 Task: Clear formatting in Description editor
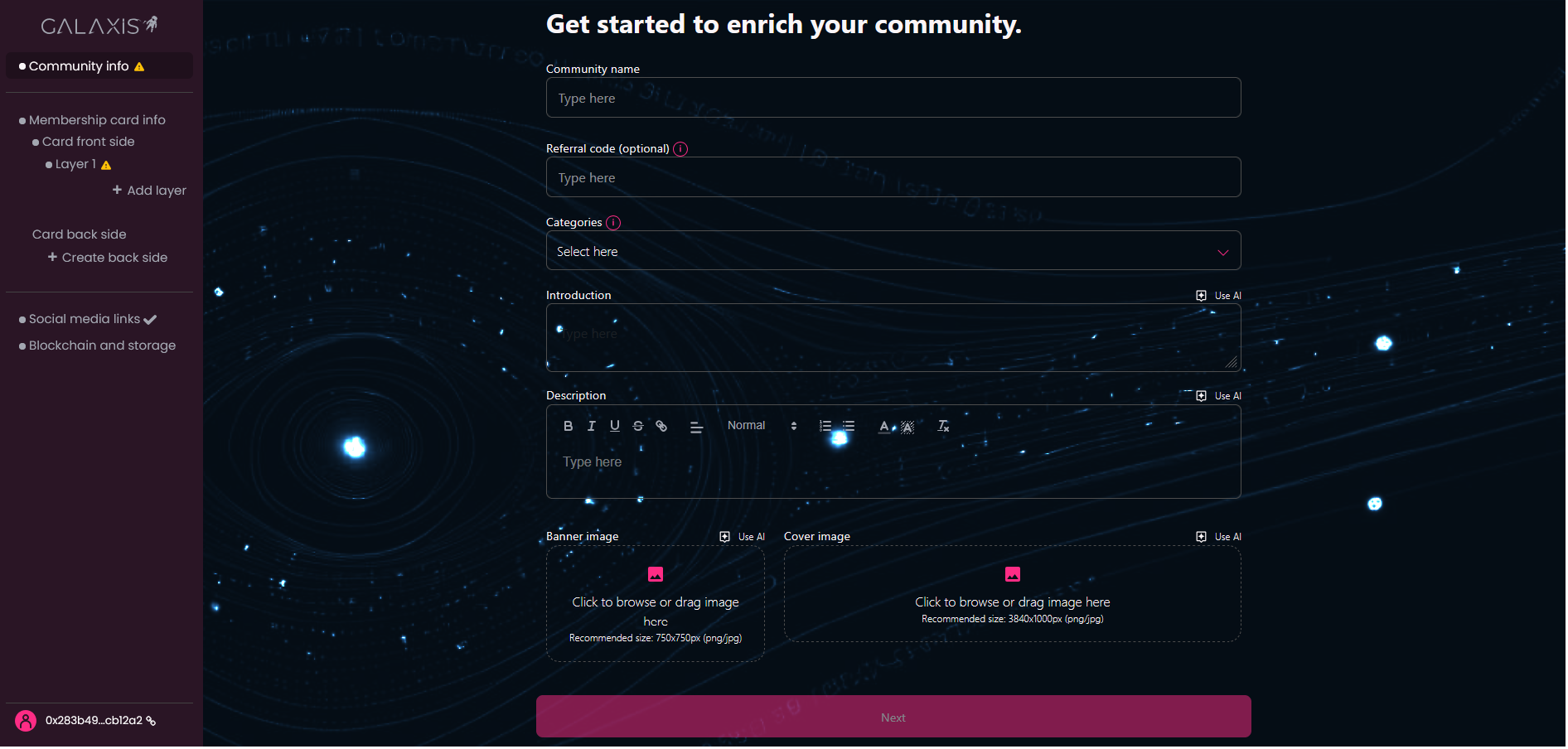tap(942, 426)
